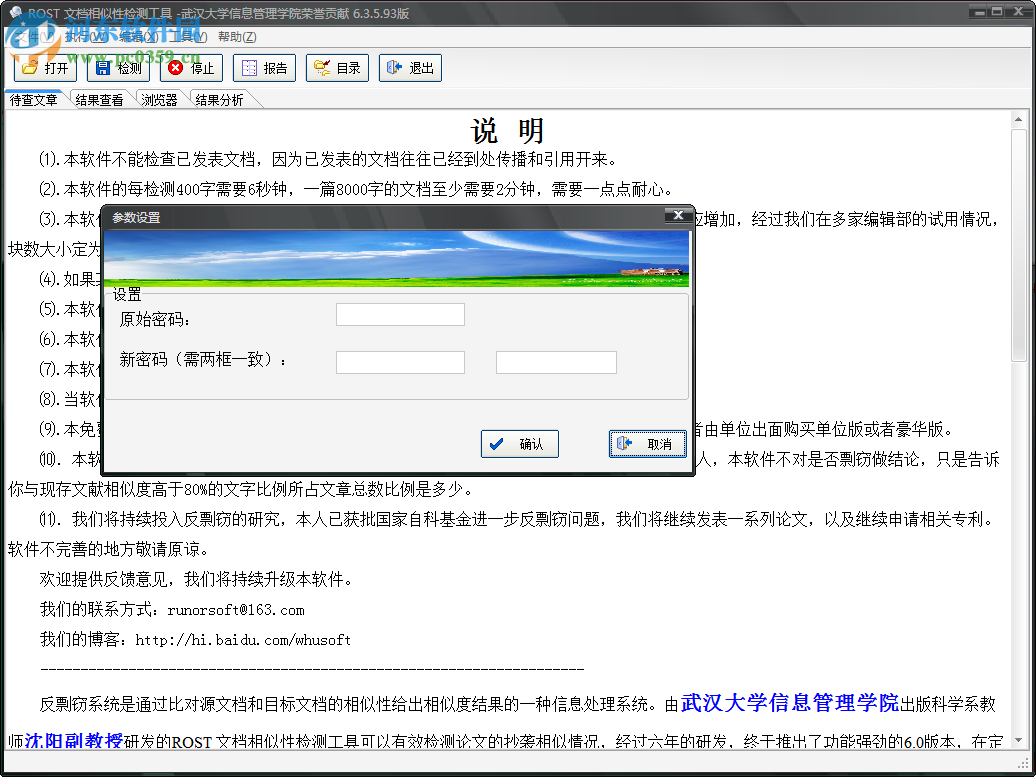The width and height of the screenshot is (1036, 777).
Task: Open the 目录 catalog icon
Action: click(x=337, y=69)
